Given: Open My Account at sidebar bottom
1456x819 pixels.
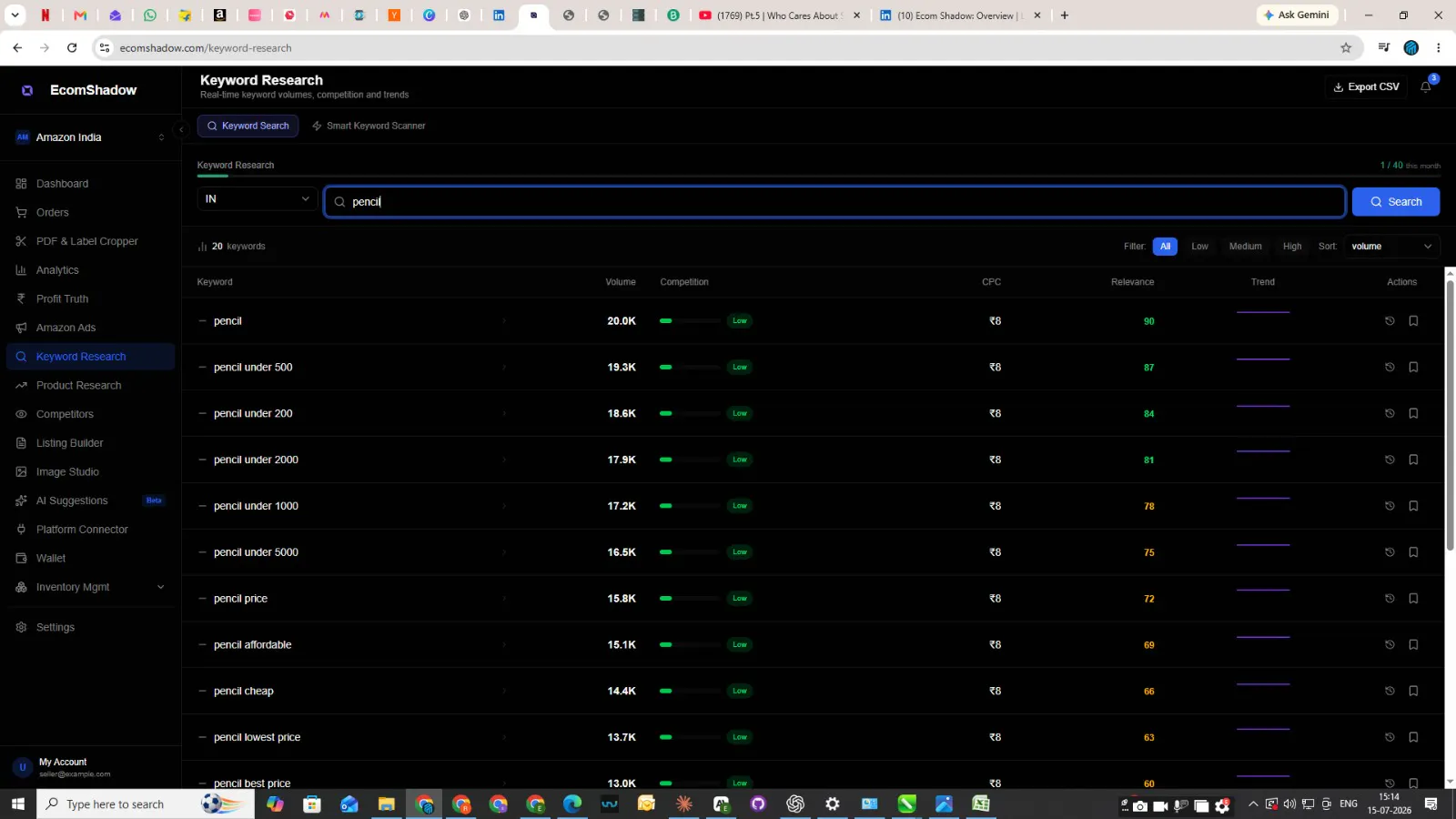Looking at the screenshot, I should [90, 767].
